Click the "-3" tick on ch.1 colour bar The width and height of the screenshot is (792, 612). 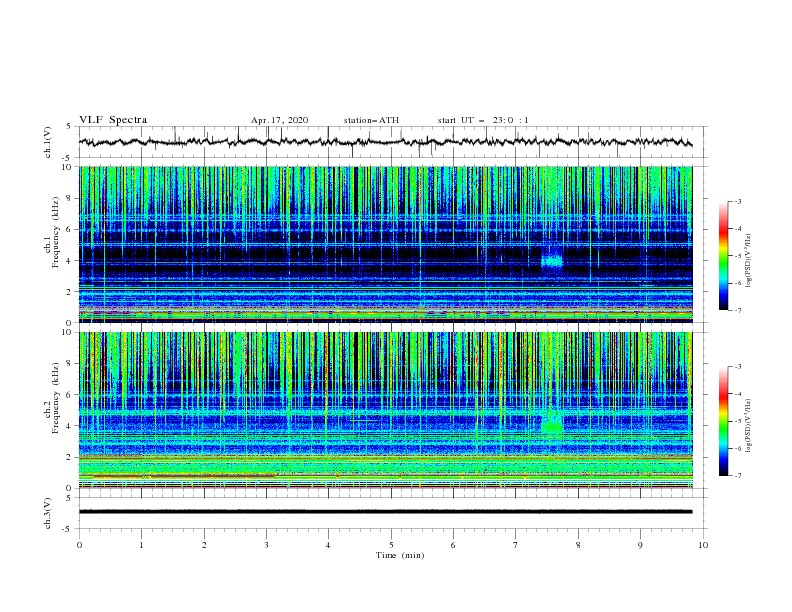coord(737,201)
